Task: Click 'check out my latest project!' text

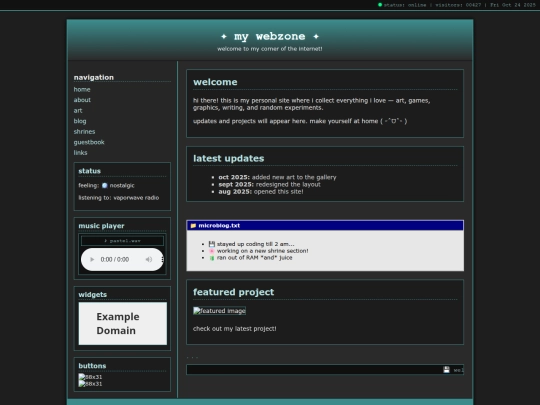Action: [x=235, y=329]
